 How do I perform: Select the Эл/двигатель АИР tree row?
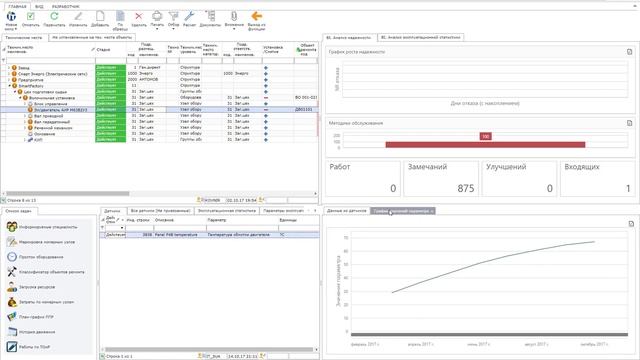[159, 110]
